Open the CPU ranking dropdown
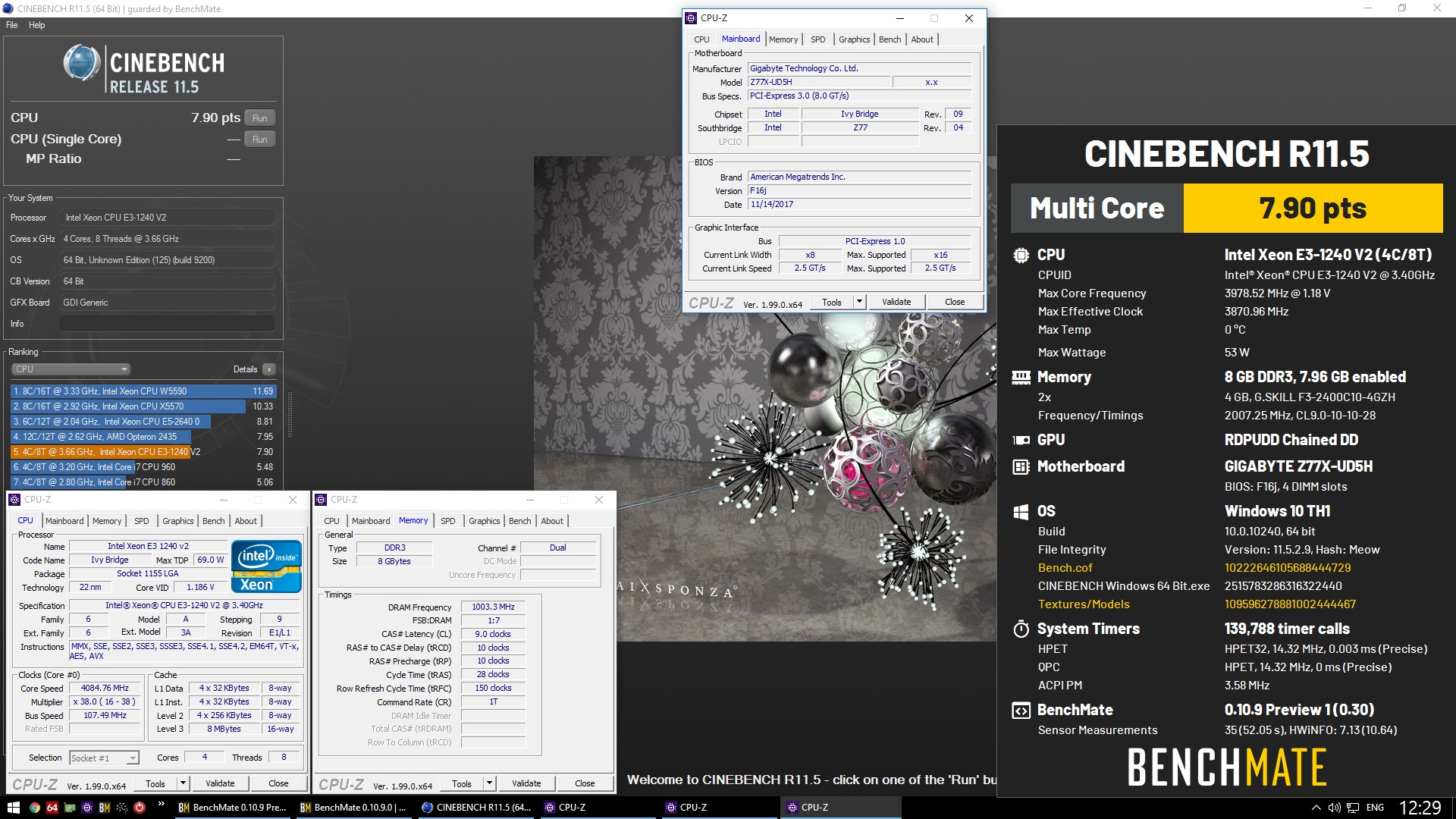This screenshot has width=1456, height=819. click(x=71, y=369)
